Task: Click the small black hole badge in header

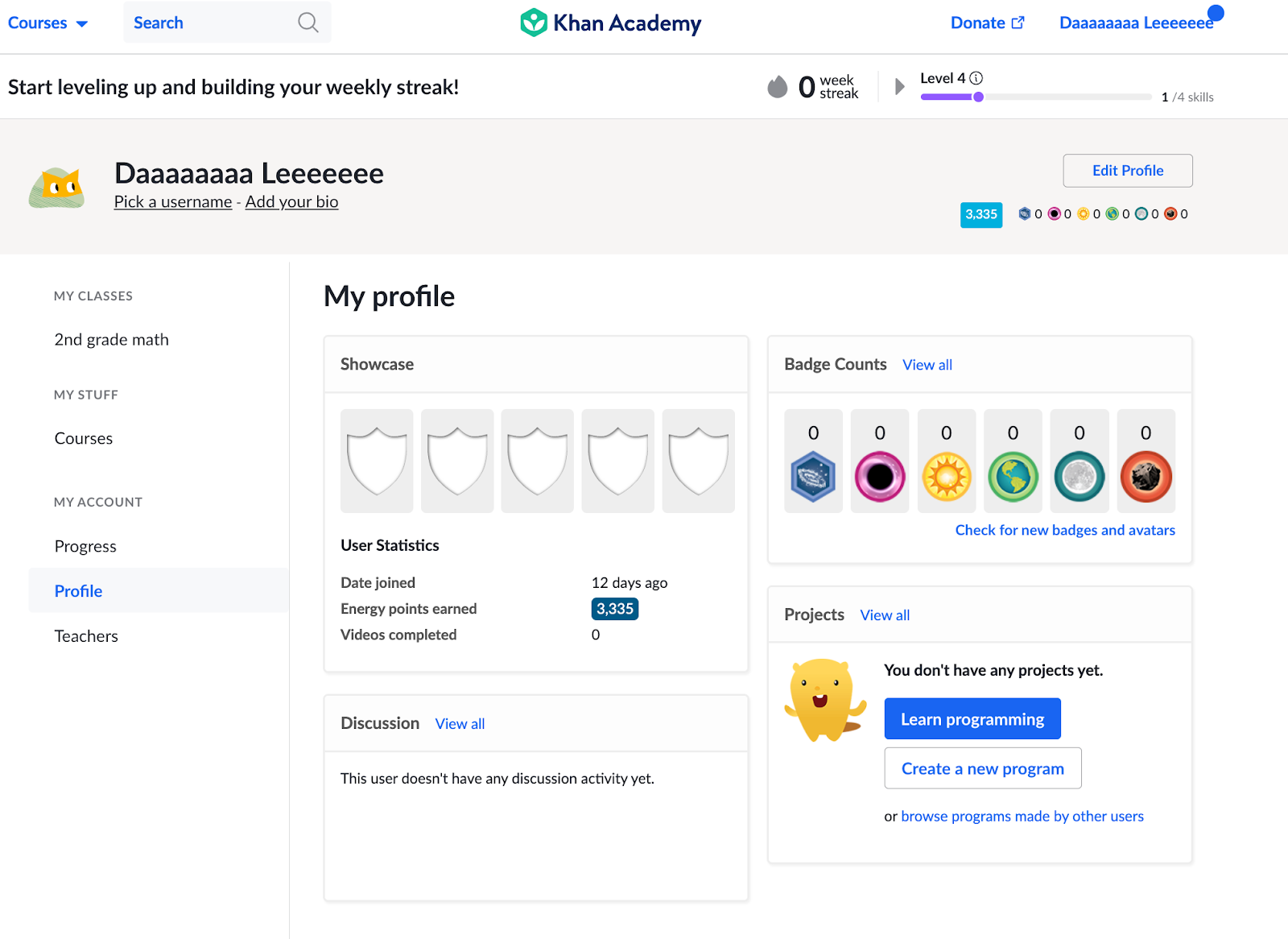Action: pos(1054,213)
